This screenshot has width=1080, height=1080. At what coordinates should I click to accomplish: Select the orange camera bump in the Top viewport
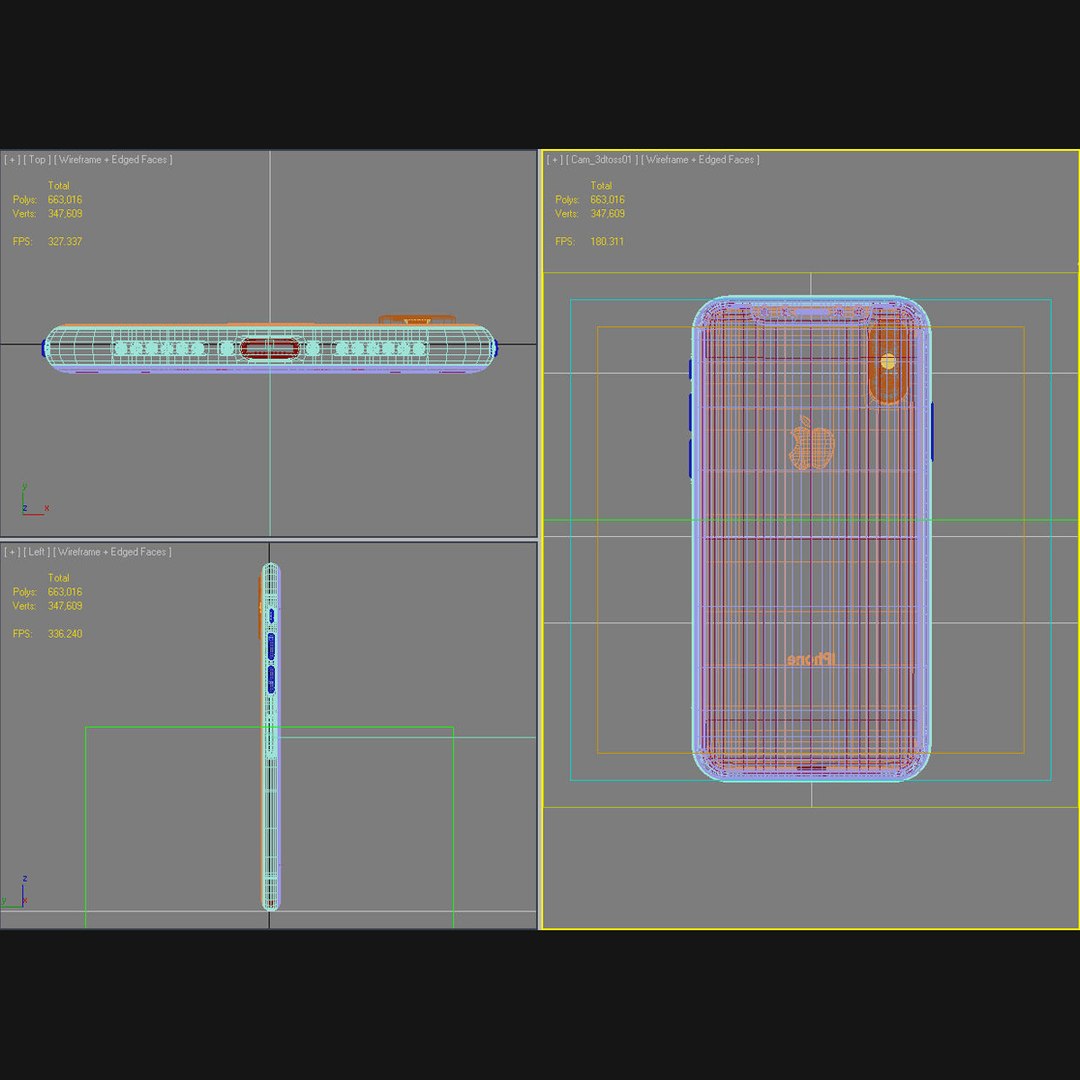tap(417, 320)
